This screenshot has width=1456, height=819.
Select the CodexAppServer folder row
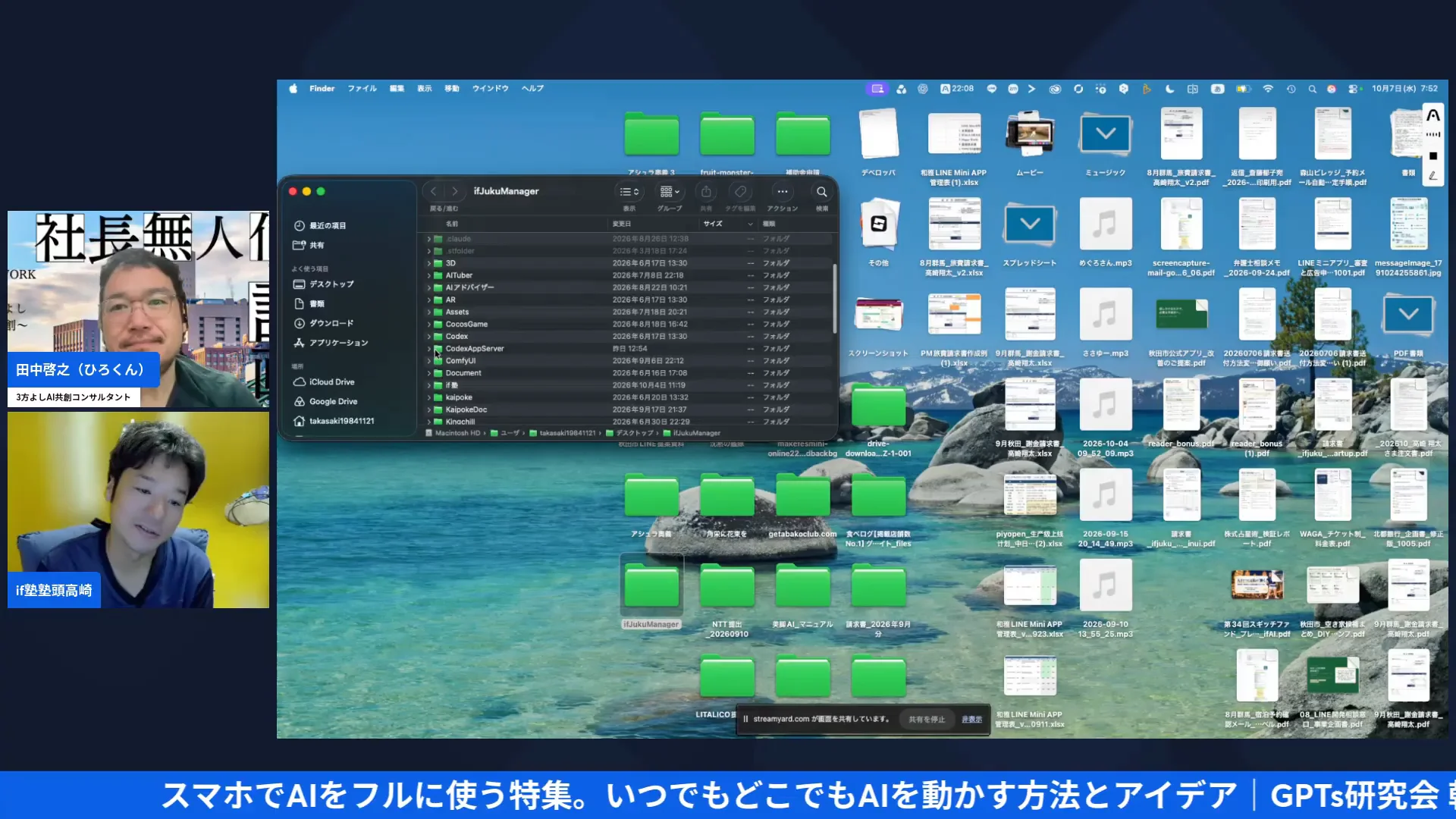(628, 348)
